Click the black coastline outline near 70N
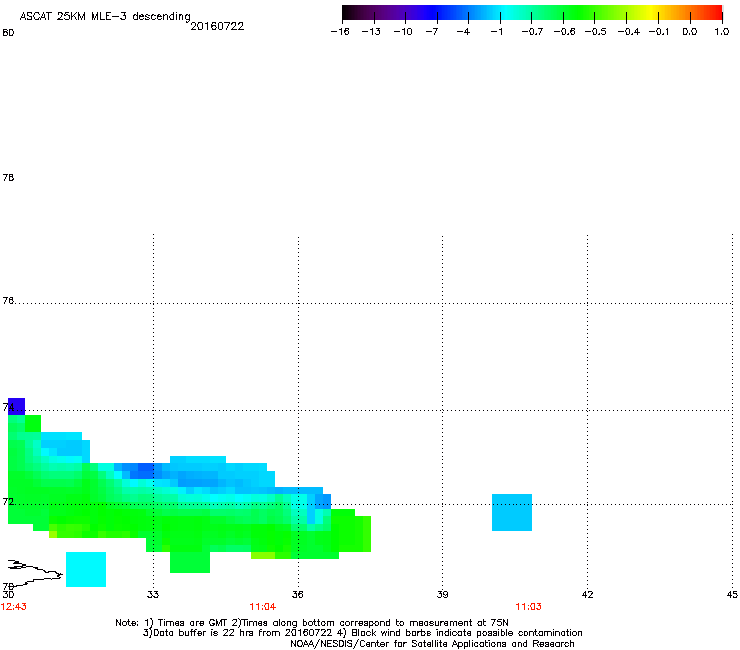Screen dimensions: 740x650 pyautogui.click(x=35, y=572)
